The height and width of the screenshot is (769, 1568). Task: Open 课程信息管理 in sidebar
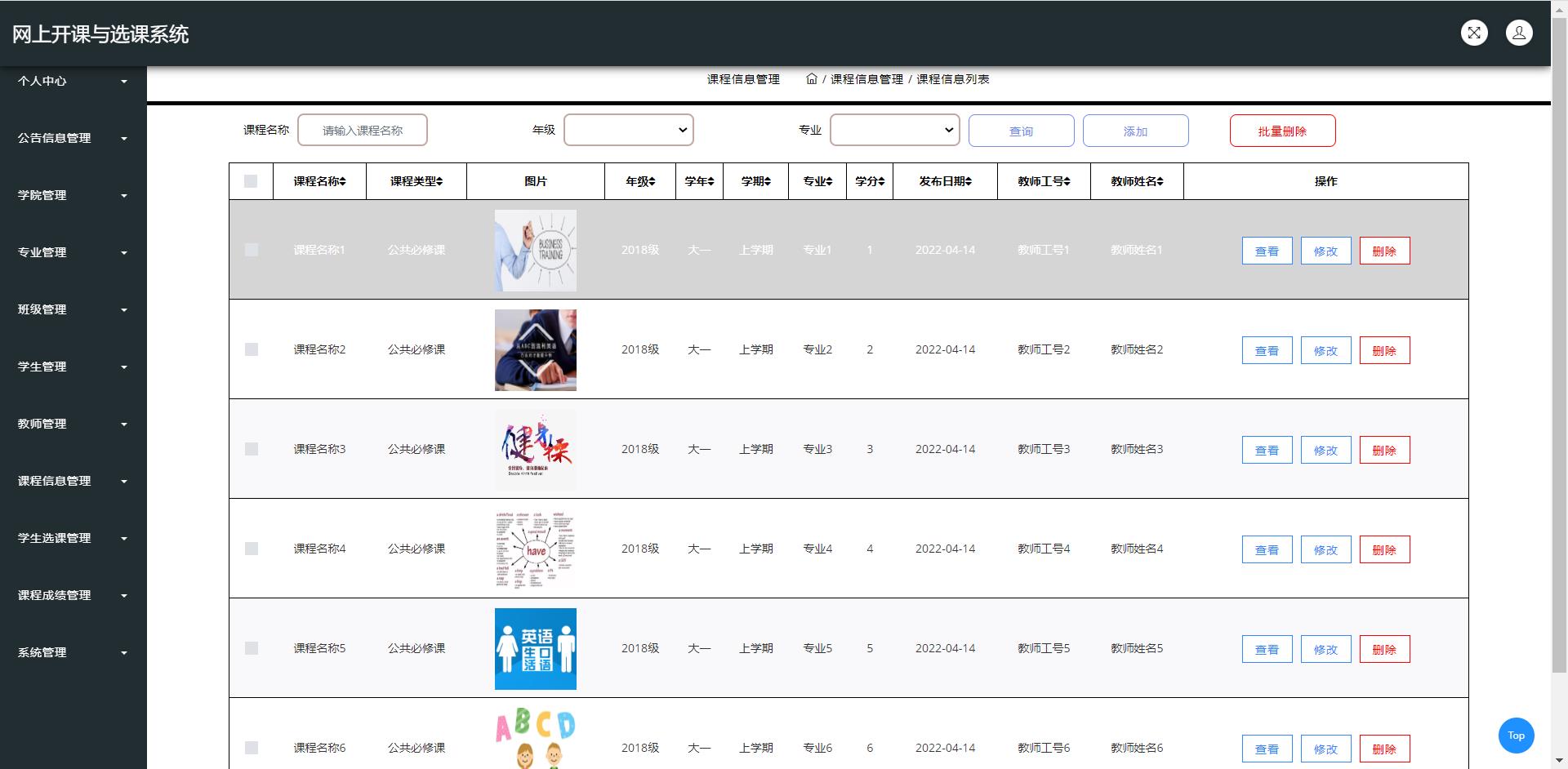tap(73, 481)
